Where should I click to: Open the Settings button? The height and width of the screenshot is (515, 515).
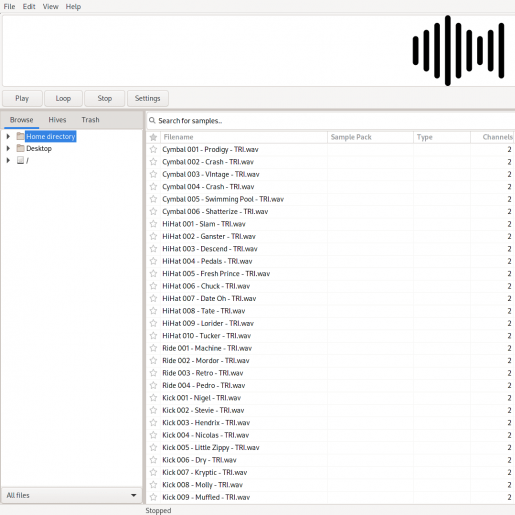148,98
